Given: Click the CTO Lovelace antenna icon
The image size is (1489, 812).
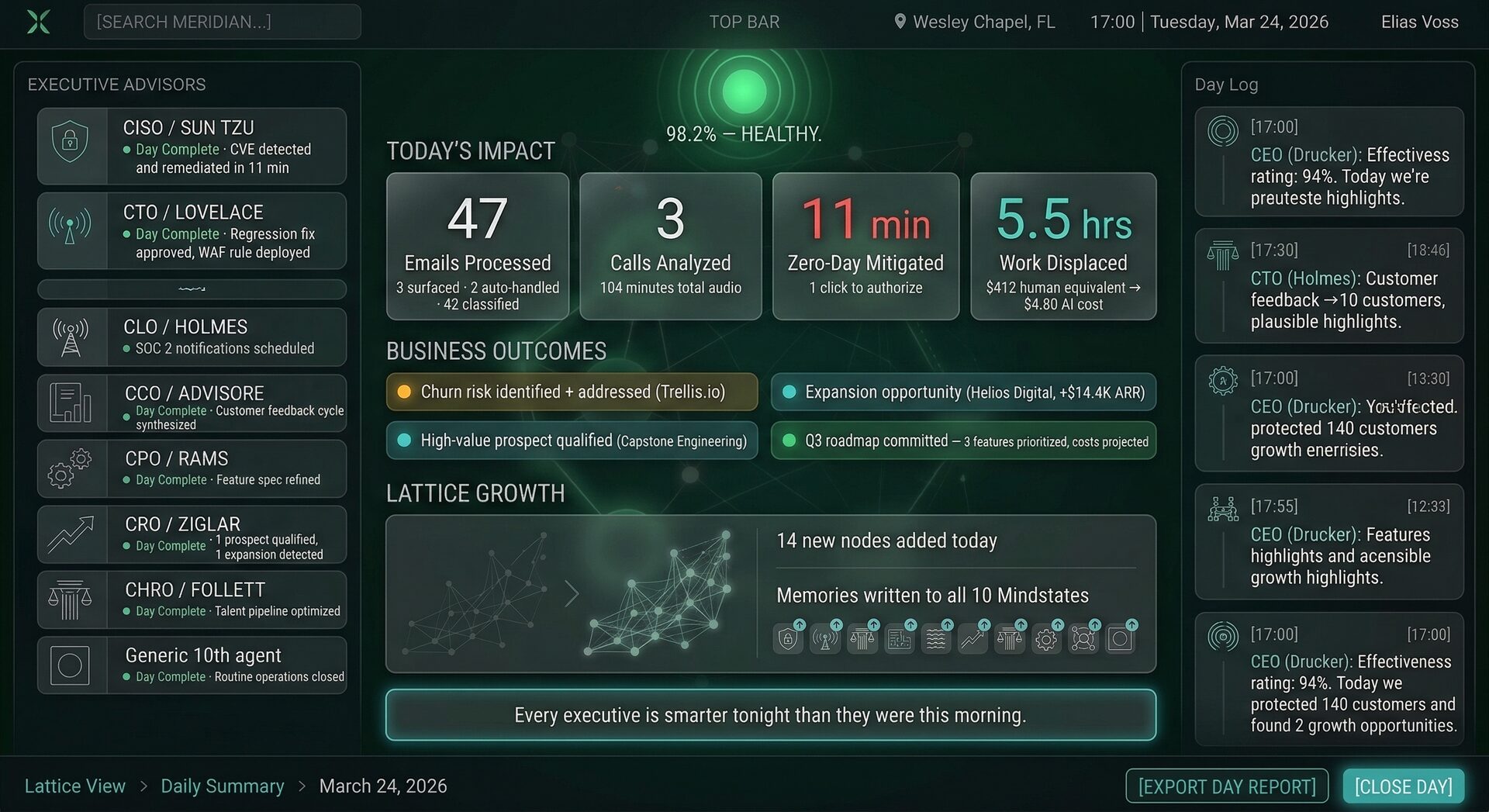Looking at the screenshot, I should coord(71,226).
